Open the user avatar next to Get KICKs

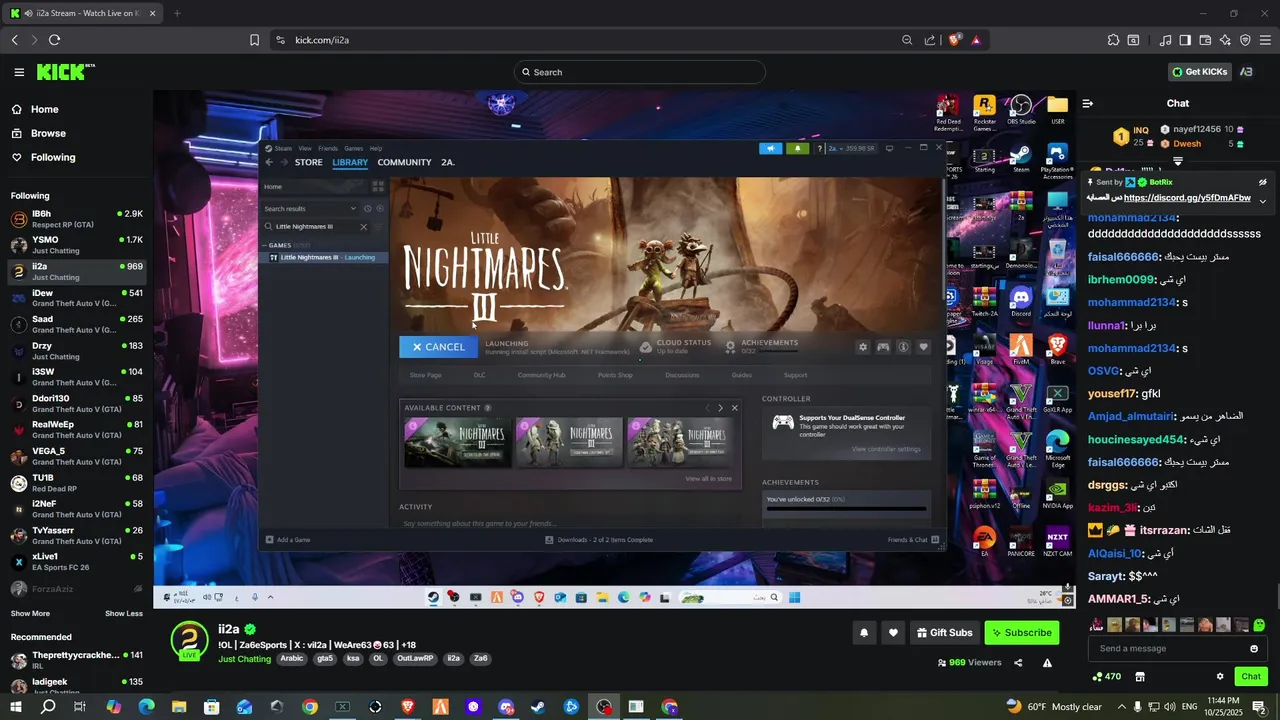click(1246, 72)
